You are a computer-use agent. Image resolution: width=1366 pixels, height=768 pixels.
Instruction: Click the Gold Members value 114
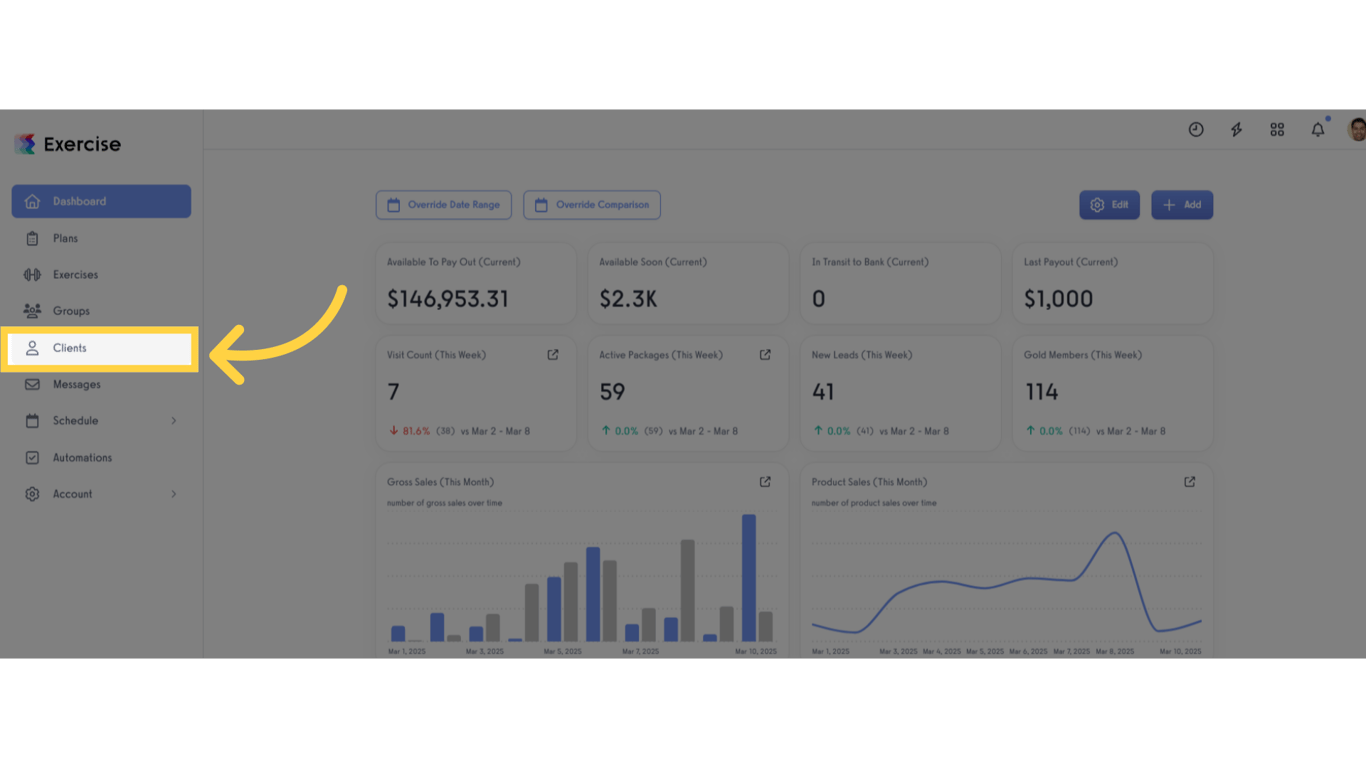pyautogui.click(x=1041, y=392)
